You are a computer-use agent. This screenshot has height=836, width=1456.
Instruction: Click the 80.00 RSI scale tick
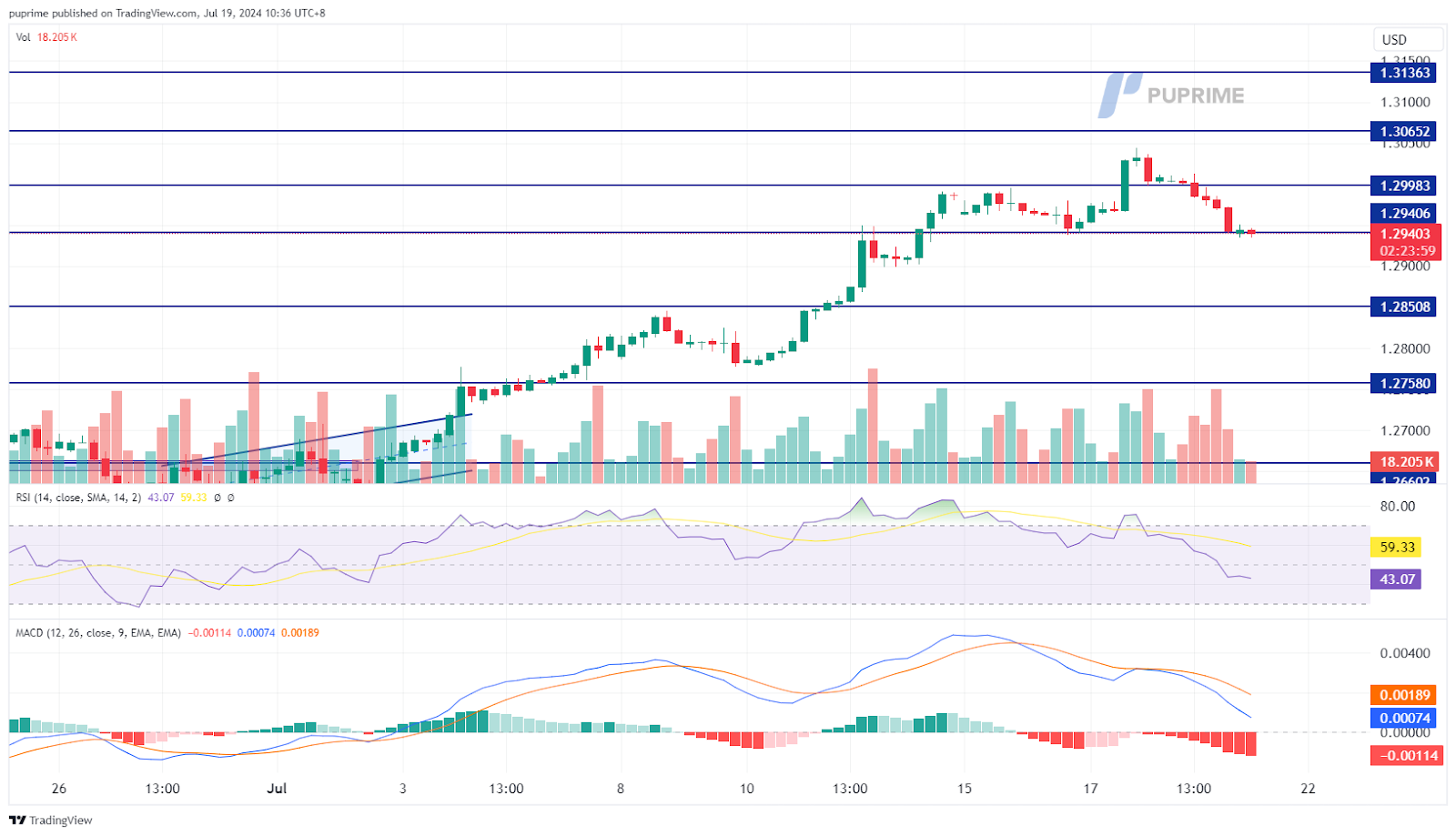pyautogui.click(x=1397, y=507)
